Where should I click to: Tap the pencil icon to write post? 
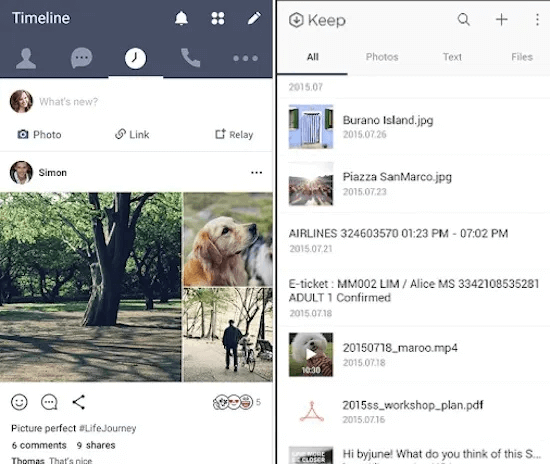point(254,18)
